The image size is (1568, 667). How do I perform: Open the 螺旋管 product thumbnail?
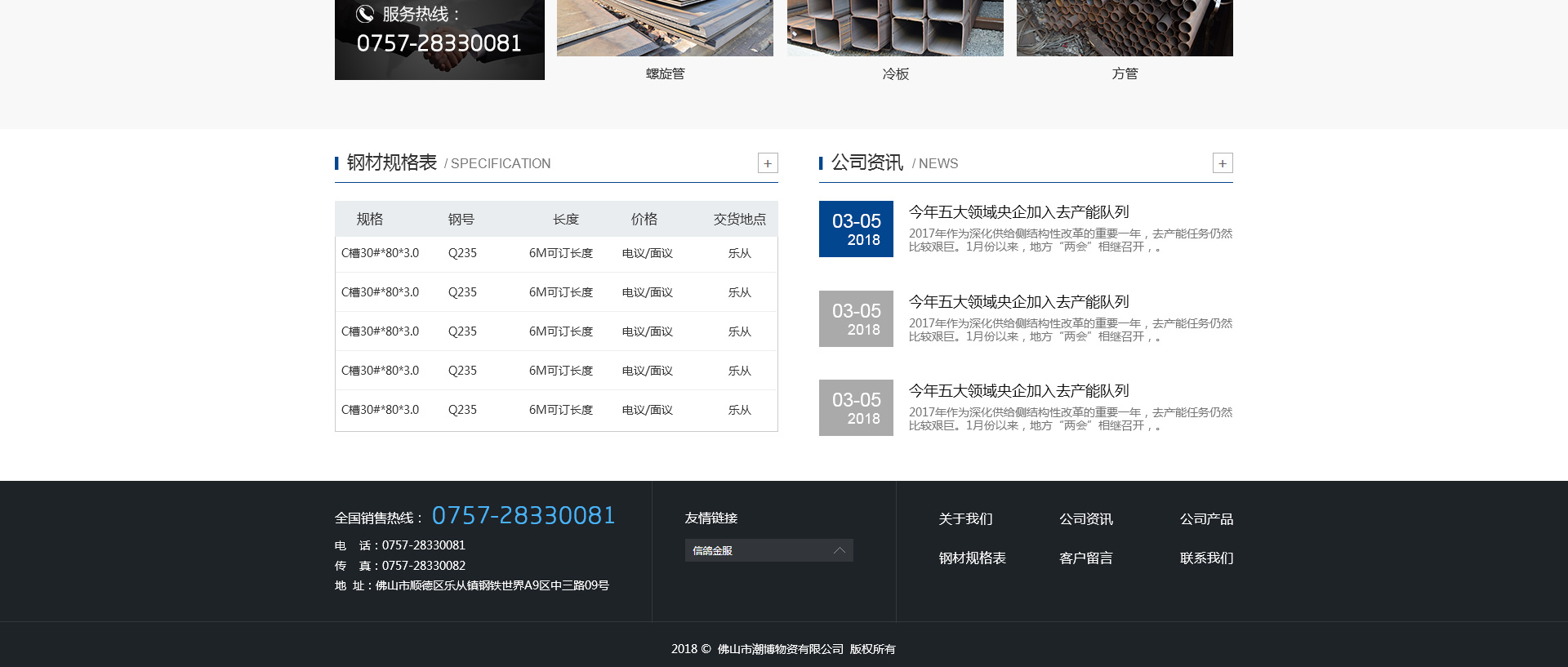click(x=665, y=28)
